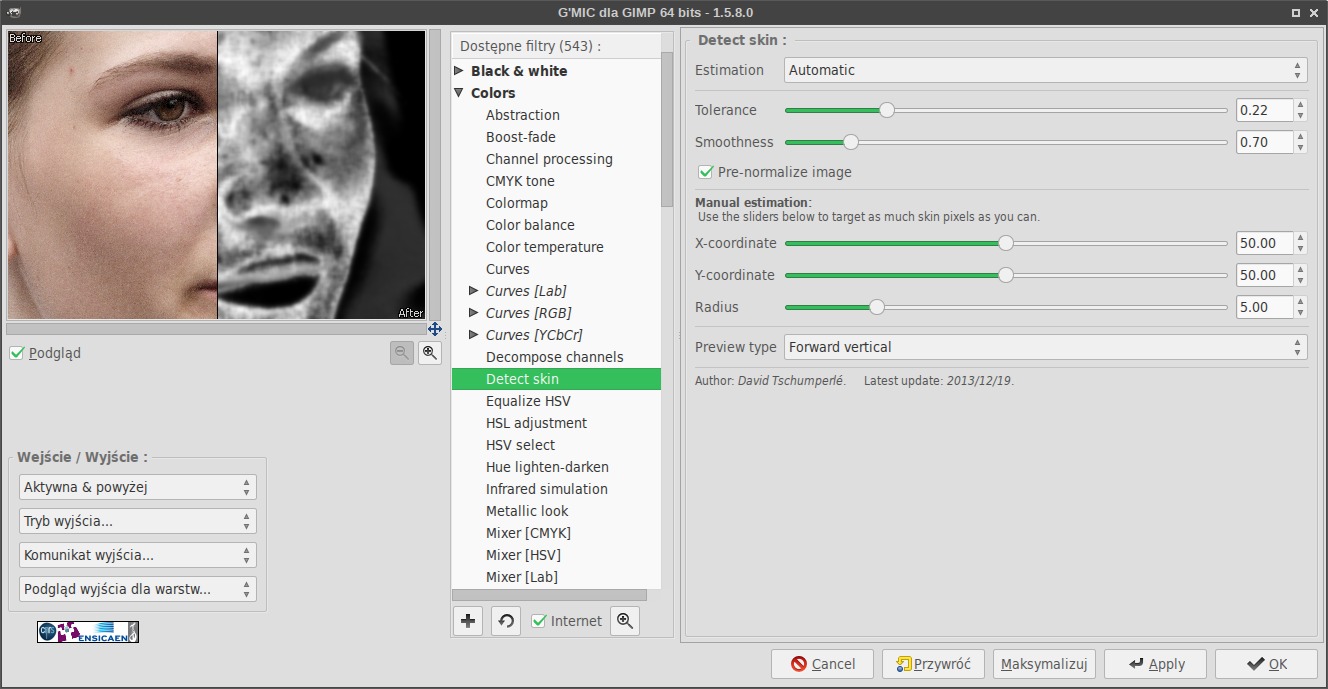The image size is (1328, 689).
Task: Open the filter search magnifier
Action: (625, 621)
